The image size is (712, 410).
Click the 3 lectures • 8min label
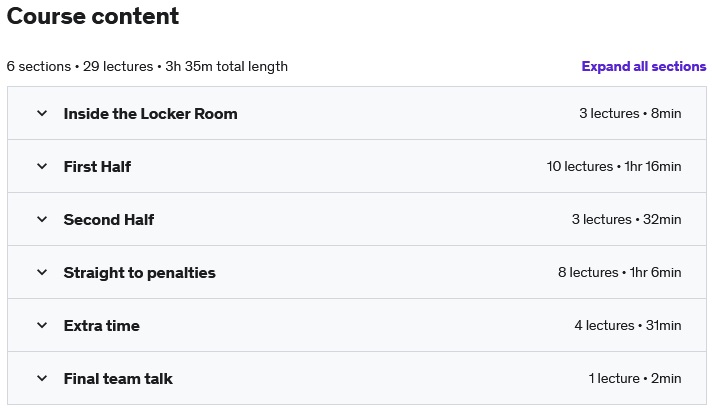pos(629,113)
